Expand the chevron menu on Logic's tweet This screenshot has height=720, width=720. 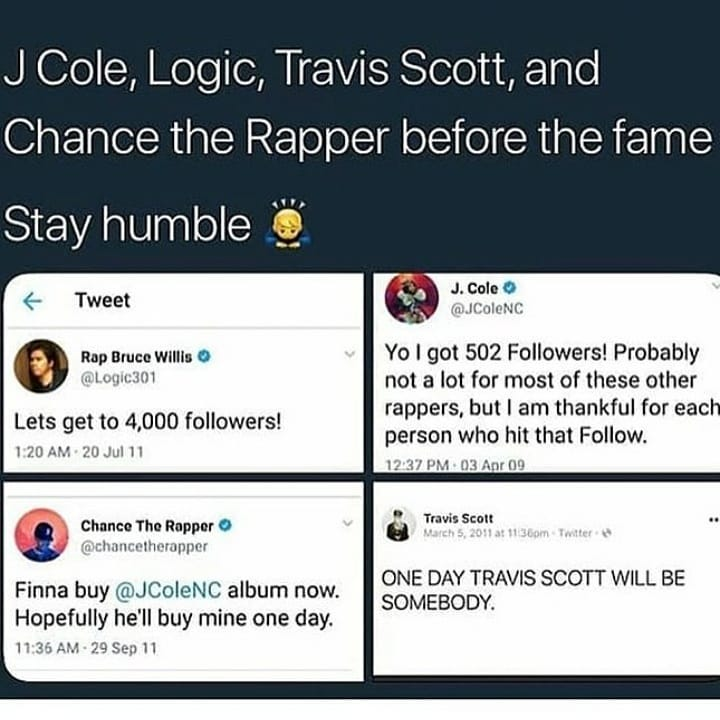350,354
